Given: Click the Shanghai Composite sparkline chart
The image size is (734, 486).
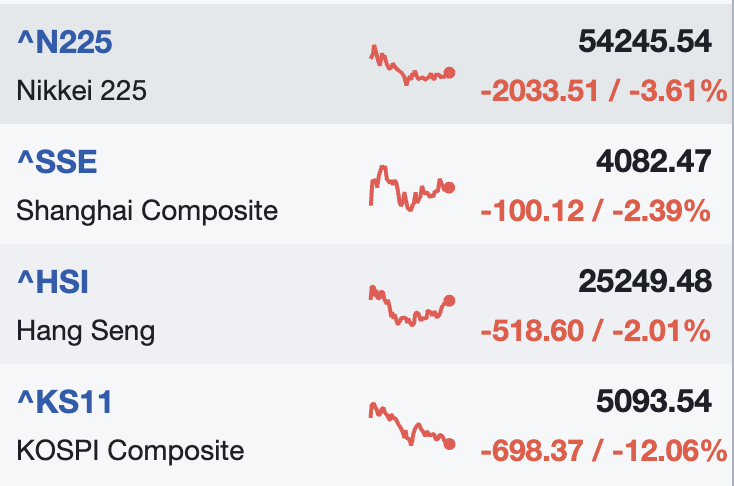Looking at the screenshot, I should (x=411, y=187).
